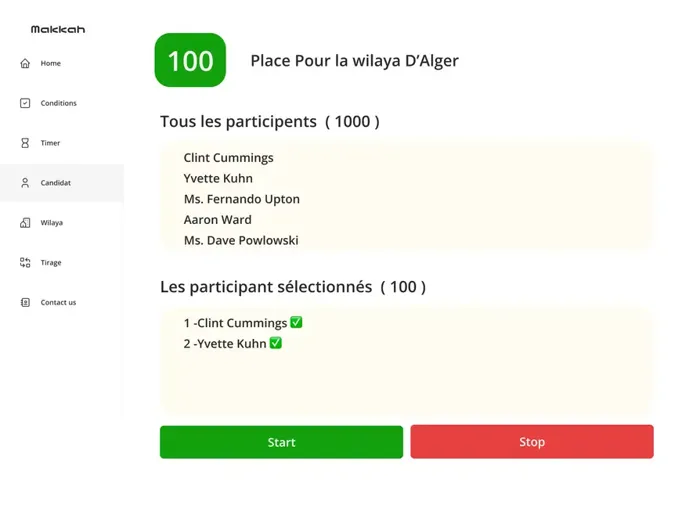Click the Timer menu label
700x526 pixels.
50,143
